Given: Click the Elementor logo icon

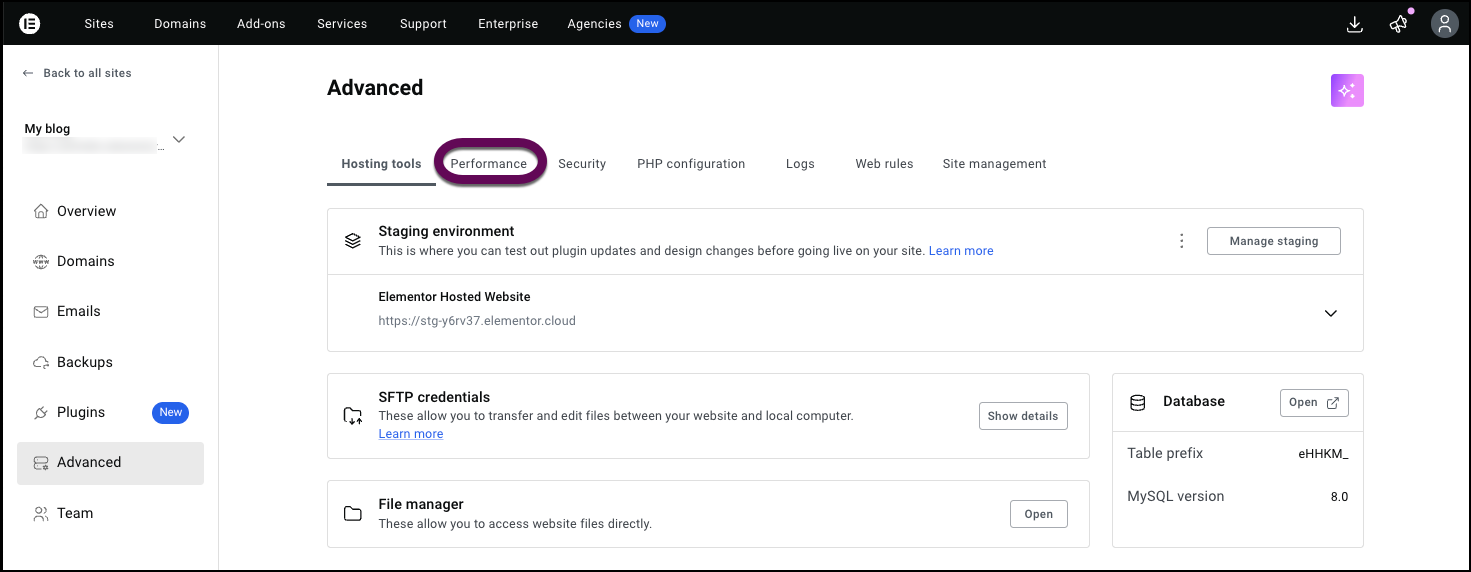Looking at the screenshot, I should (x=30, y=23).
